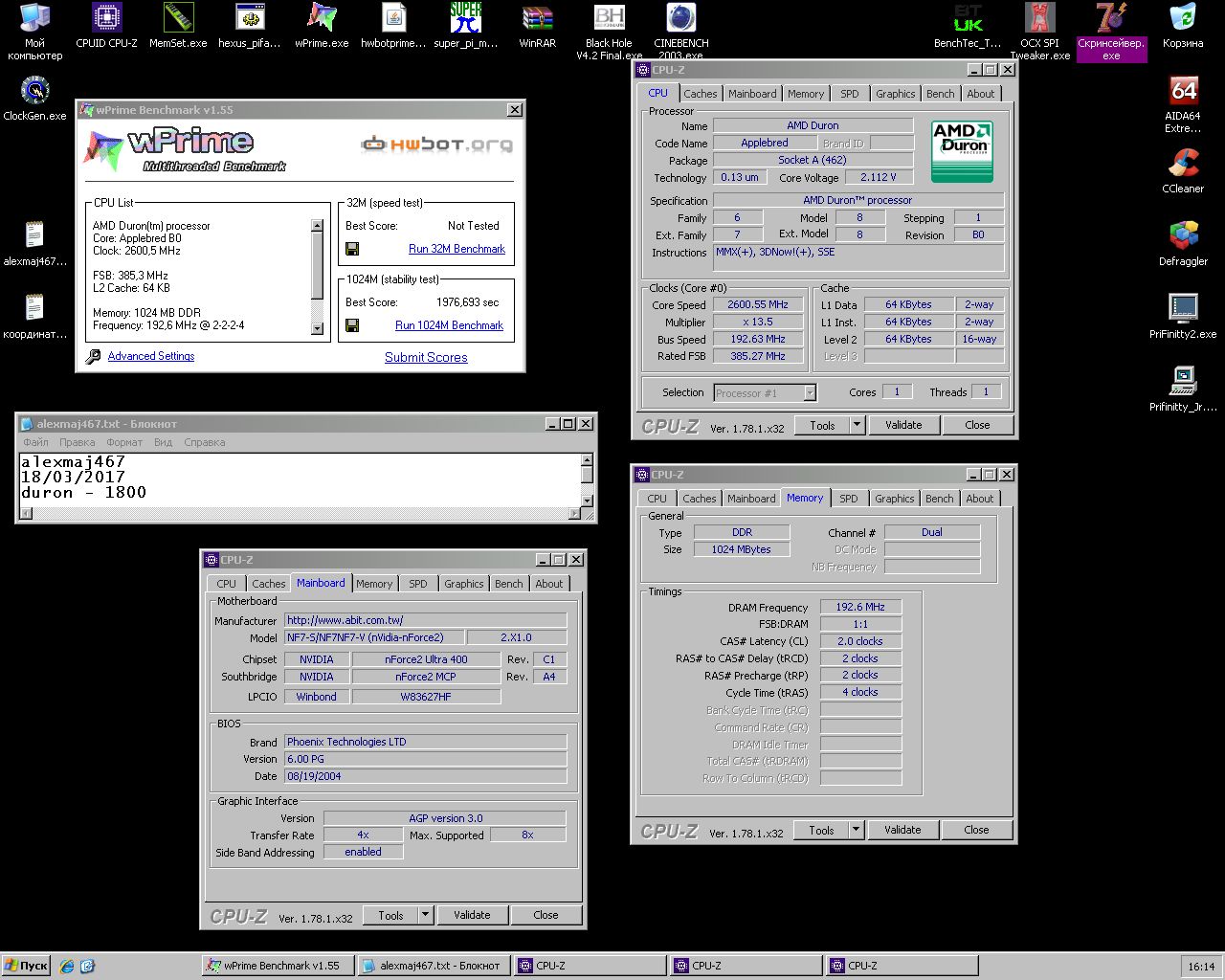Expand Tools dropdown arrow in CPU tab window

point(857,425)
